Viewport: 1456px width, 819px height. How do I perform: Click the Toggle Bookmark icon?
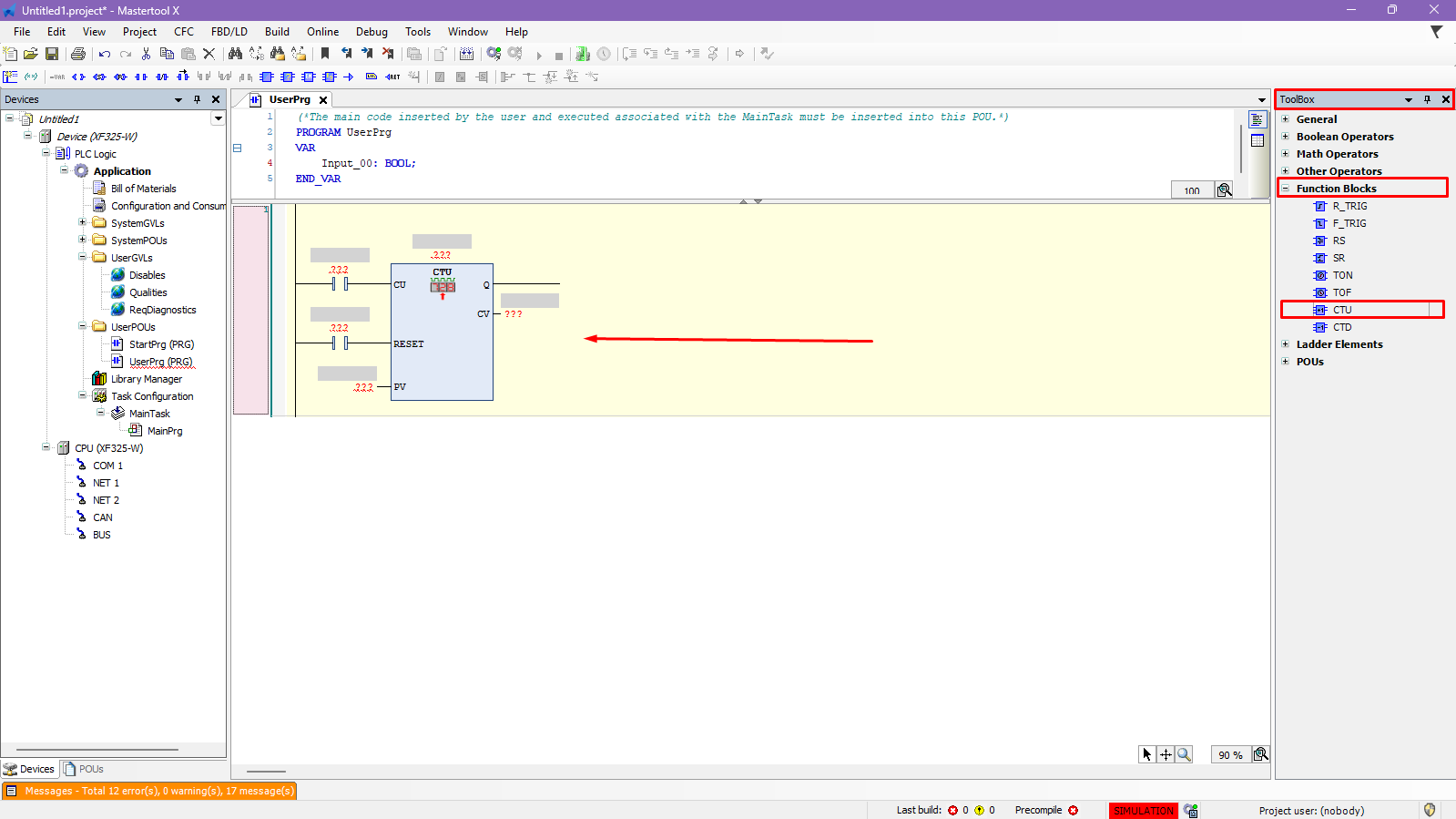(x=325, y=55)
